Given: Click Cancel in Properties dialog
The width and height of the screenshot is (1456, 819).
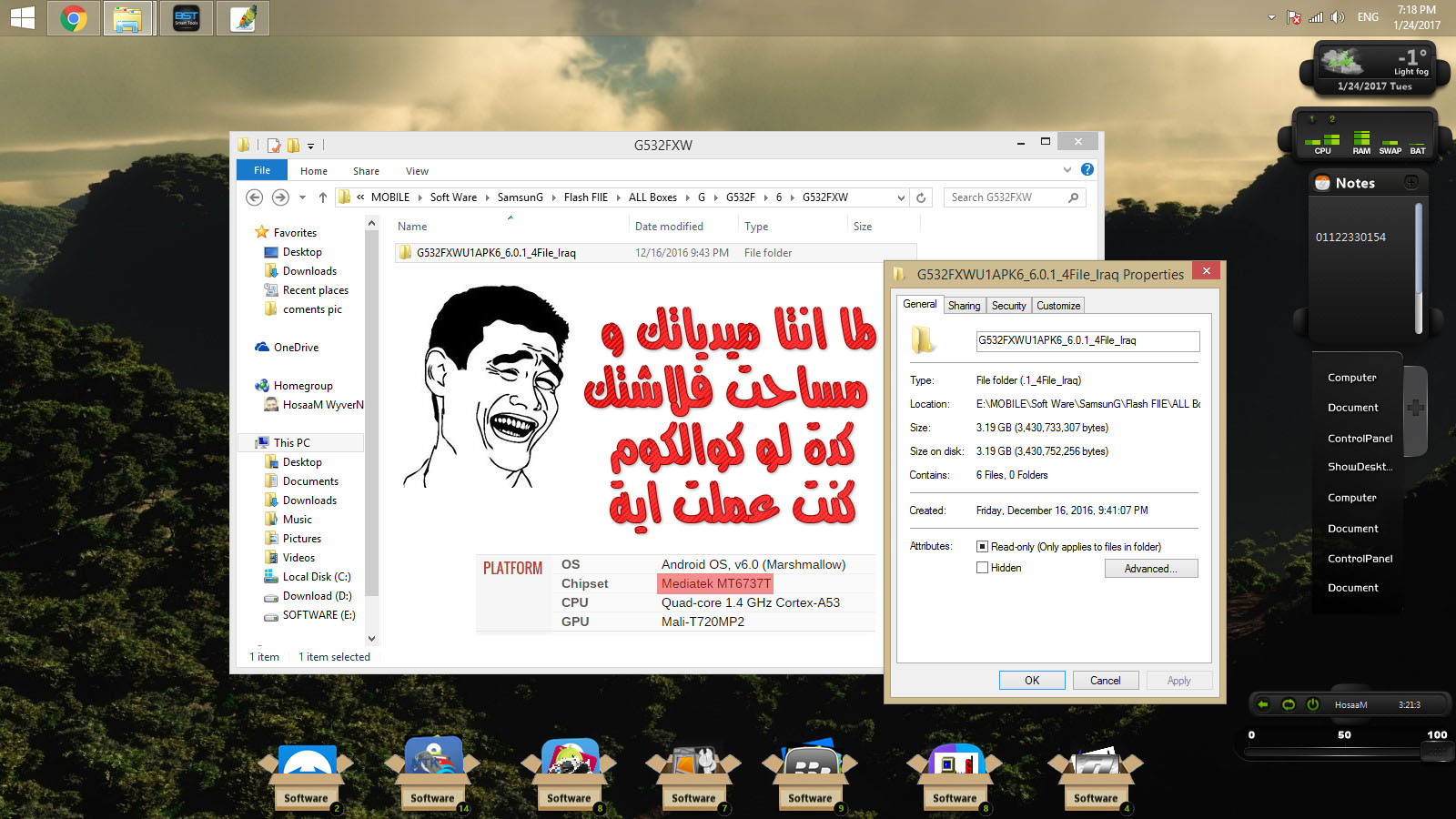Looking at the screenshot, I should point(1106,681).
